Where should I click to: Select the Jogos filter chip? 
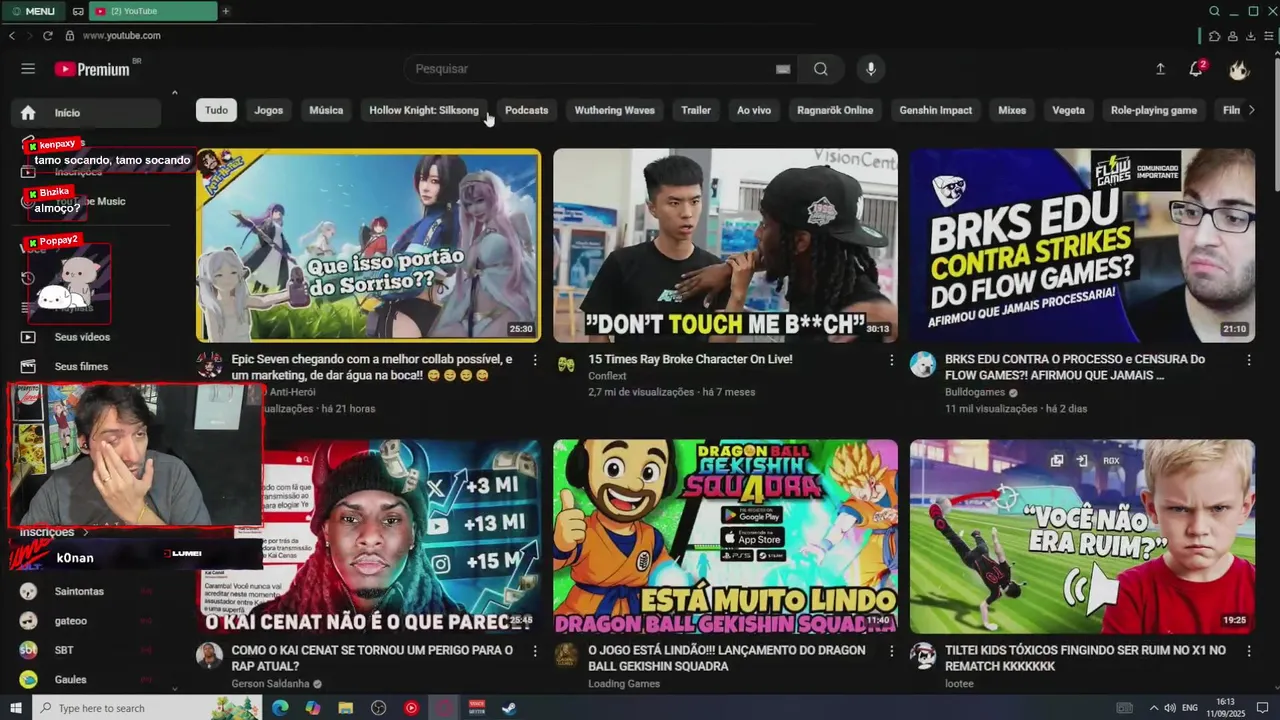268,110
